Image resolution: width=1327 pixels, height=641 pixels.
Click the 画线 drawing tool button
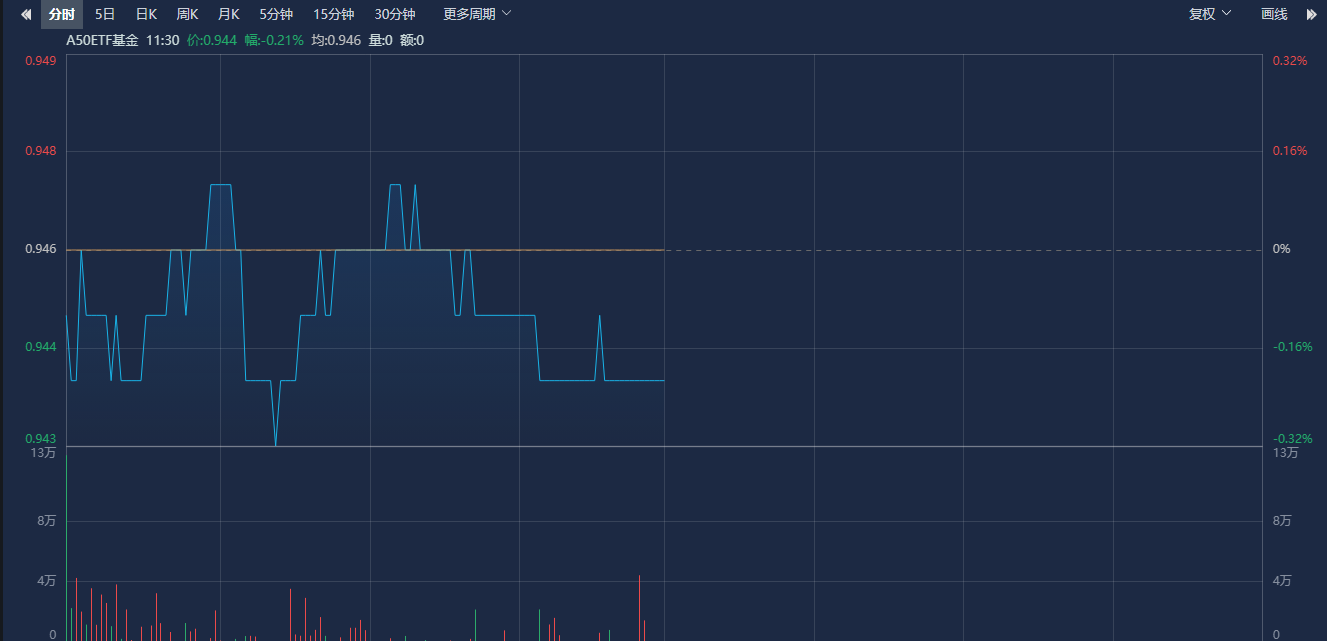point(1274,14)
